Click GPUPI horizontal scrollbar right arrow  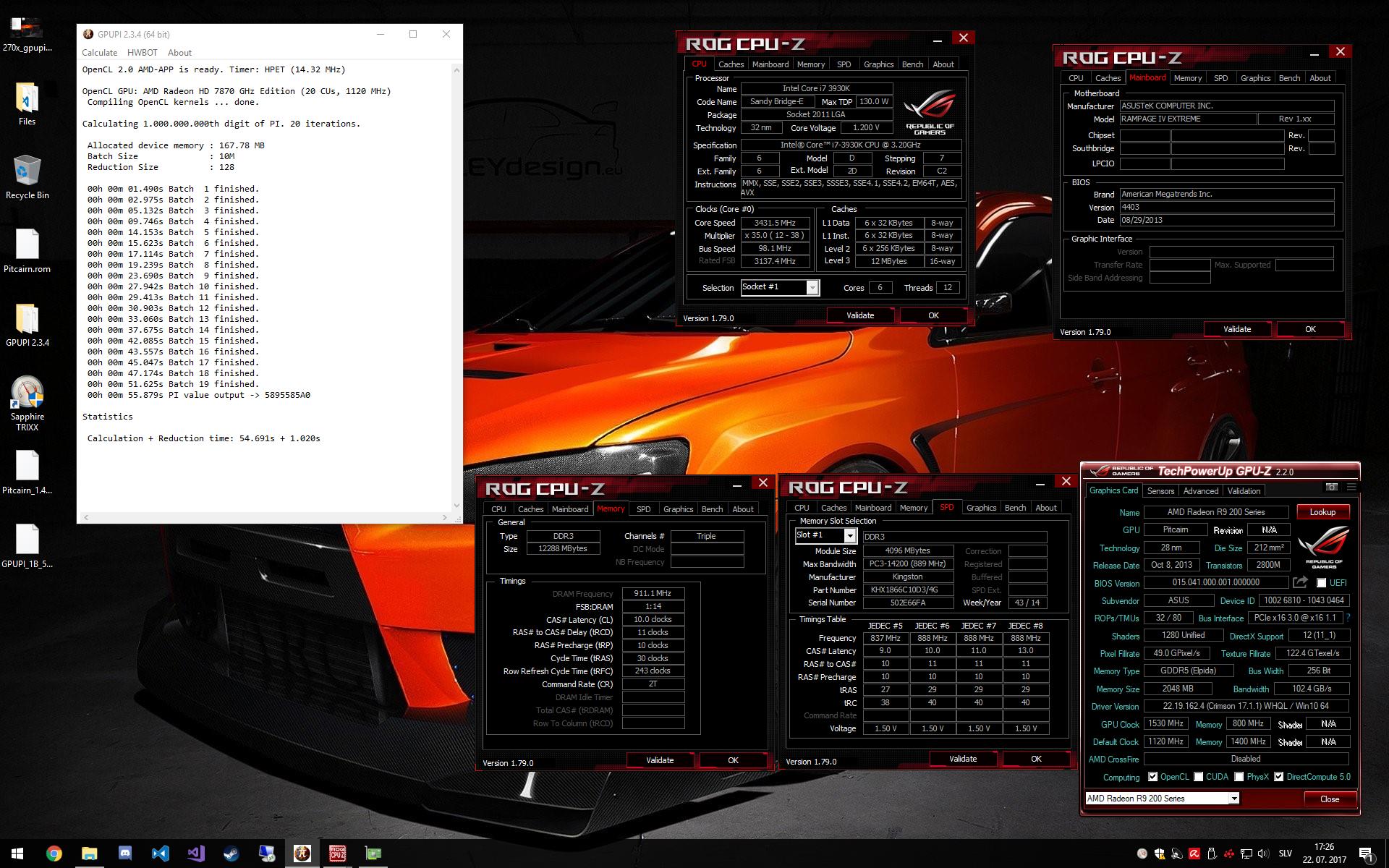click(x=444, y=517)
